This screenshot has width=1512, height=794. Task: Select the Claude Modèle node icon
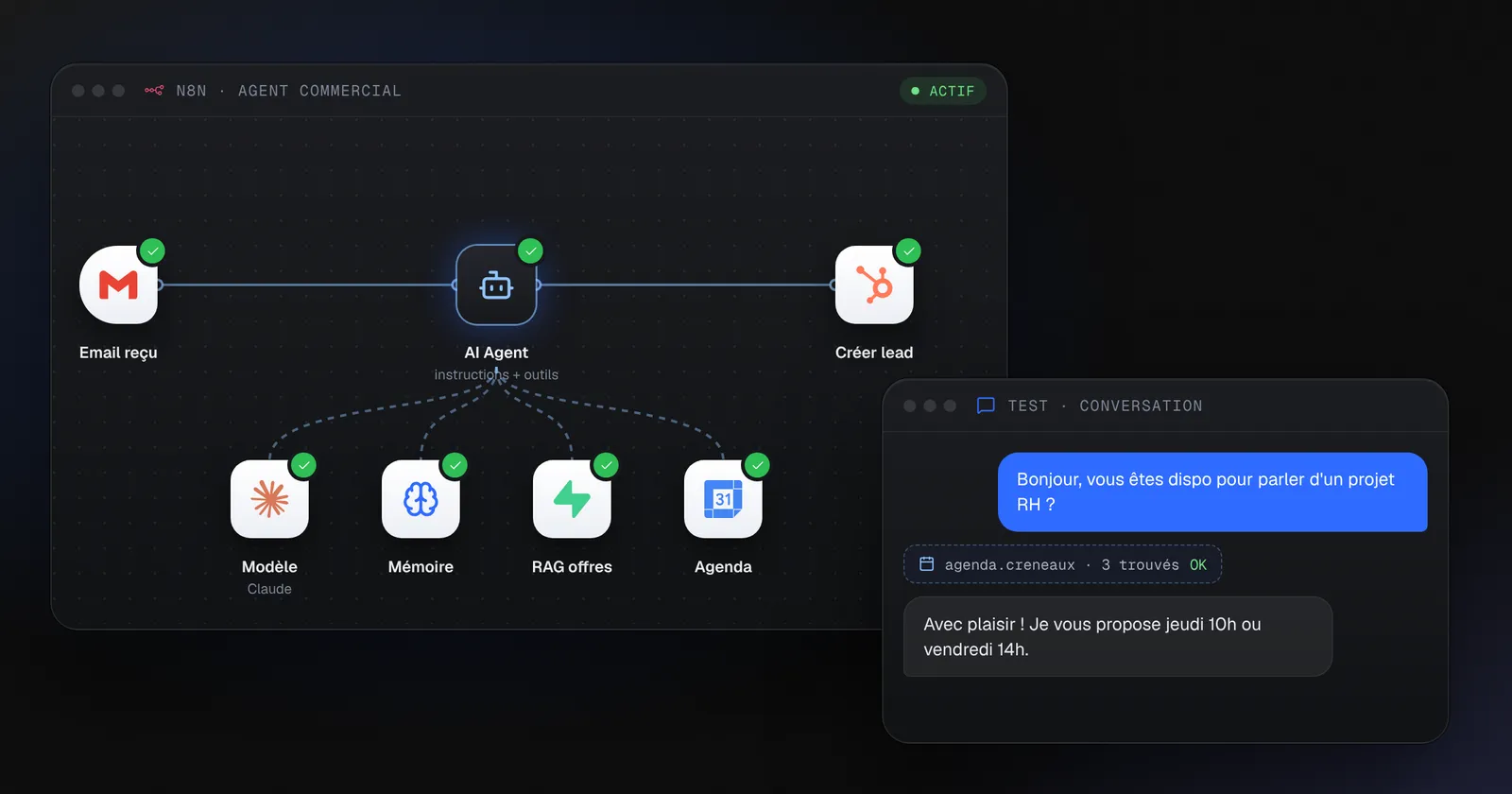pos(269,499)
